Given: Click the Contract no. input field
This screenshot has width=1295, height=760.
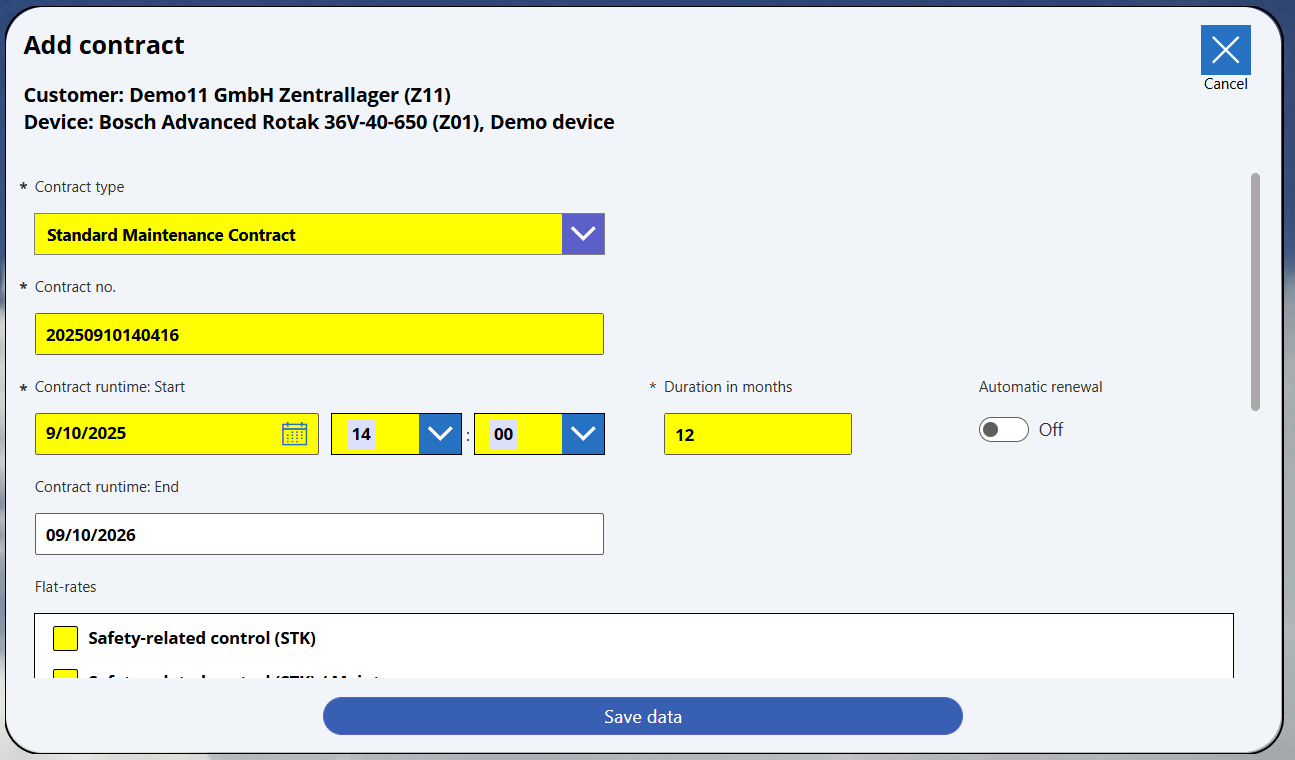Looking at the screenshot, I should pos(319,334).
